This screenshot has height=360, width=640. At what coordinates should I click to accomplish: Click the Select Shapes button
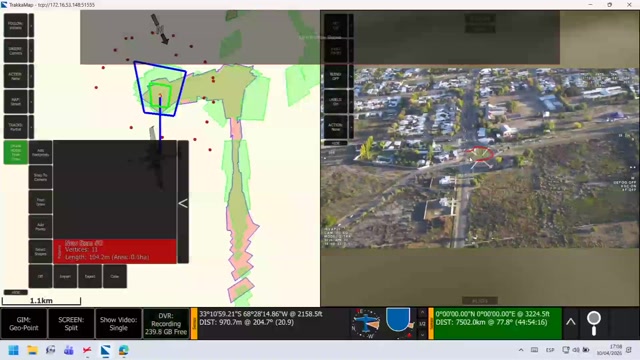(x=40, y=251)
